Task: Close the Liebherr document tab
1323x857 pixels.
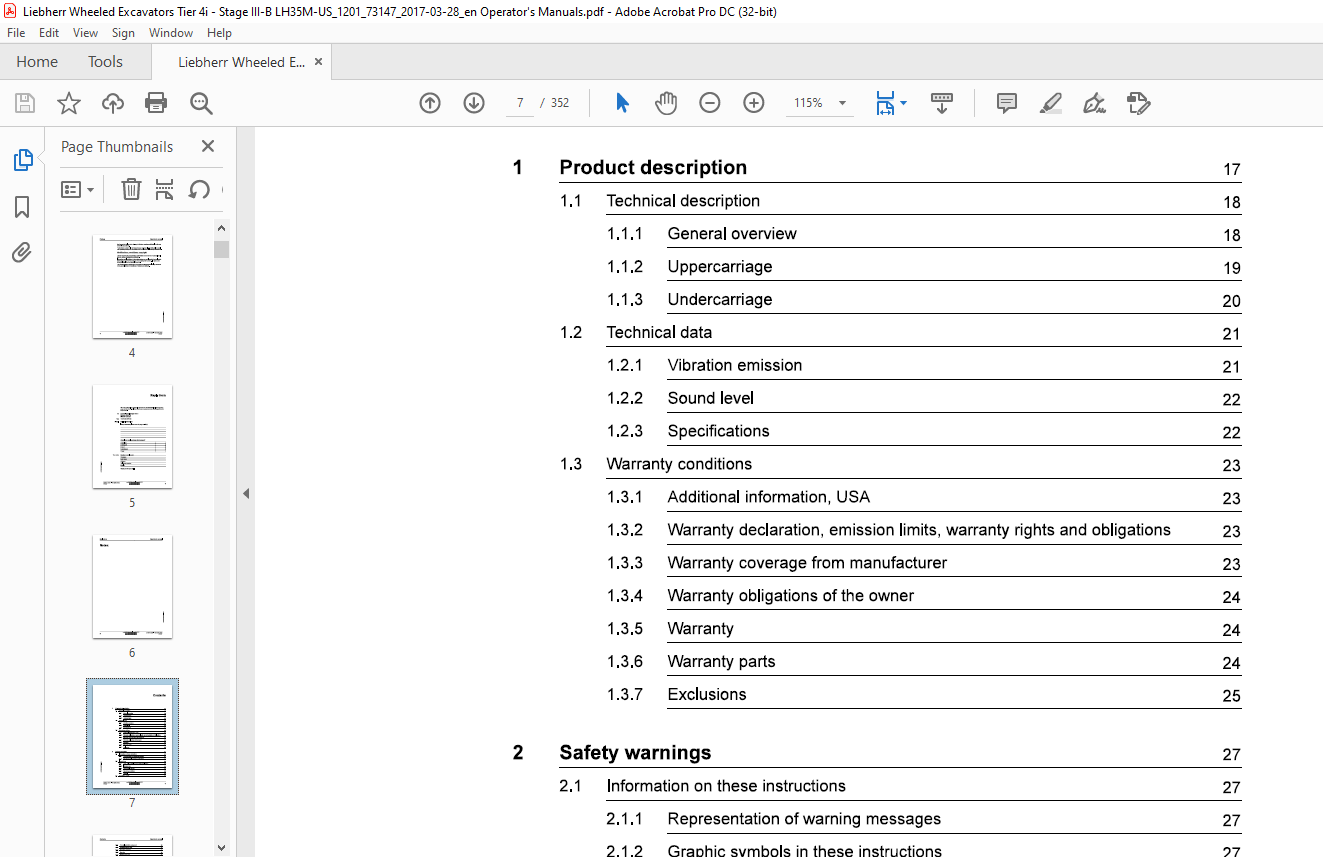Action: tap(318, 61)
